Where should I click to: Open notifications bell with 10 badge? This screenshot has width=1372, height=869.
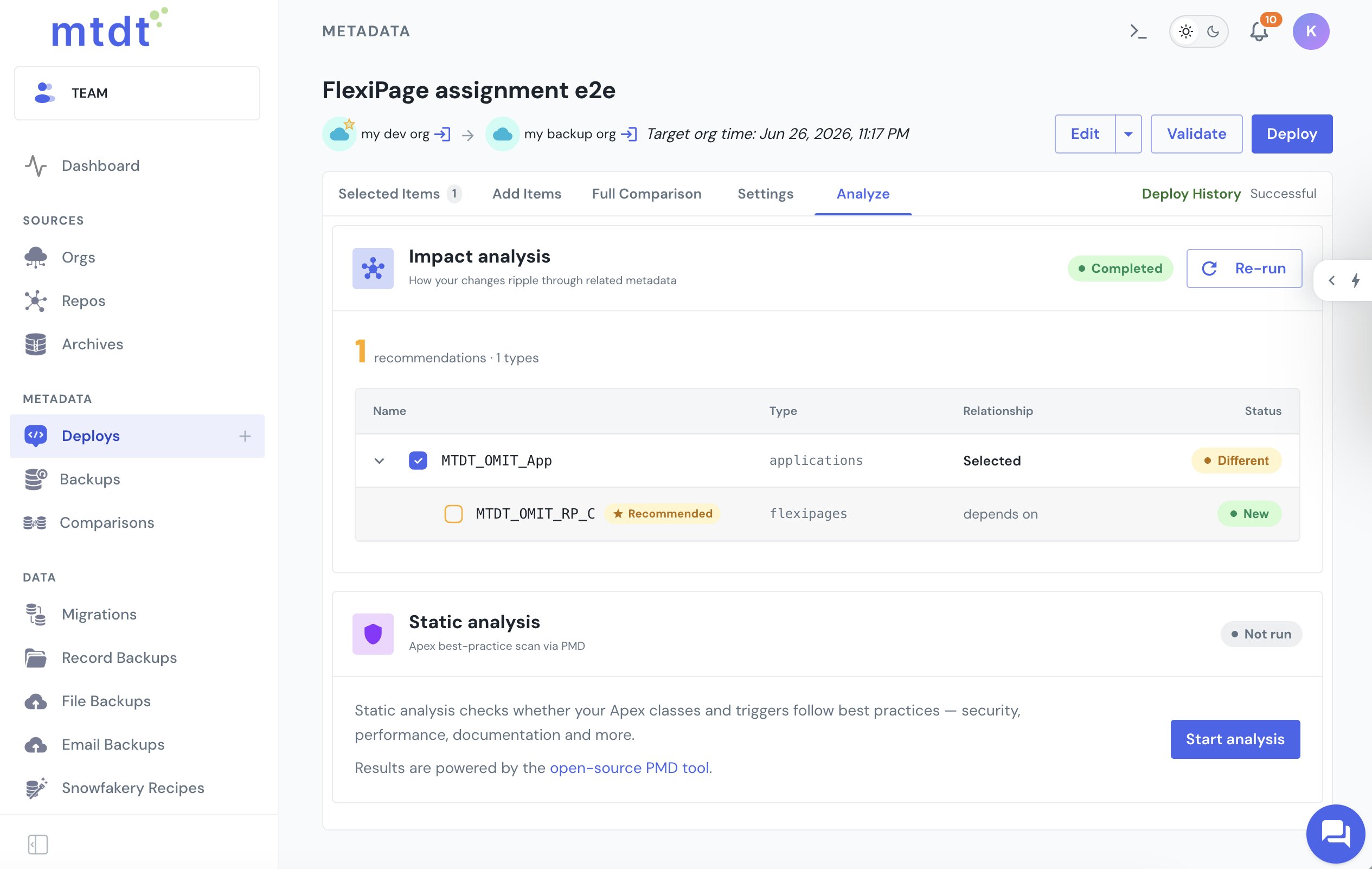pyautogui.click(x=1260, y=31)
